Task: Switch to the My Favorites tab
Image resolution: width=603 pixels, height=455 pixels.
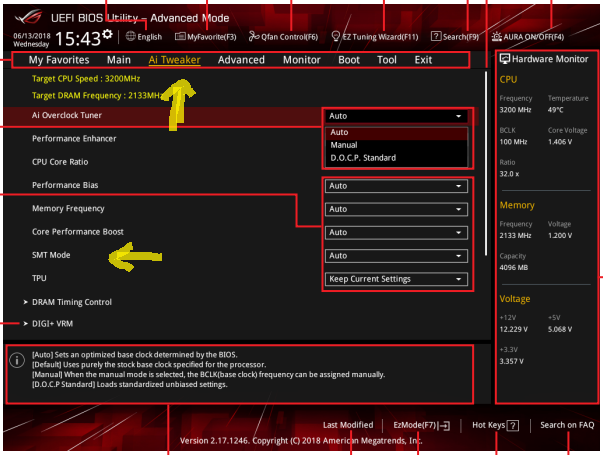Action: pyautogui.click(x=59, y=60)
